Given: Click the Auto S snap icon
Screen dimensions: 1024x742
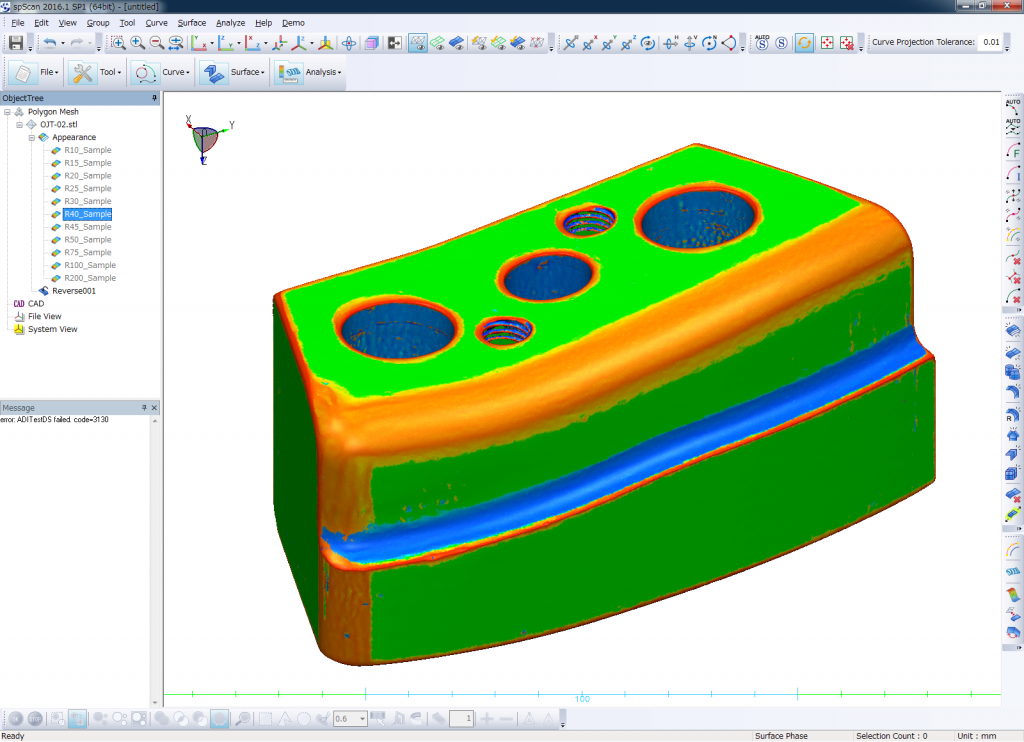Looking at the screenshot, I should (x=762, y=43).
